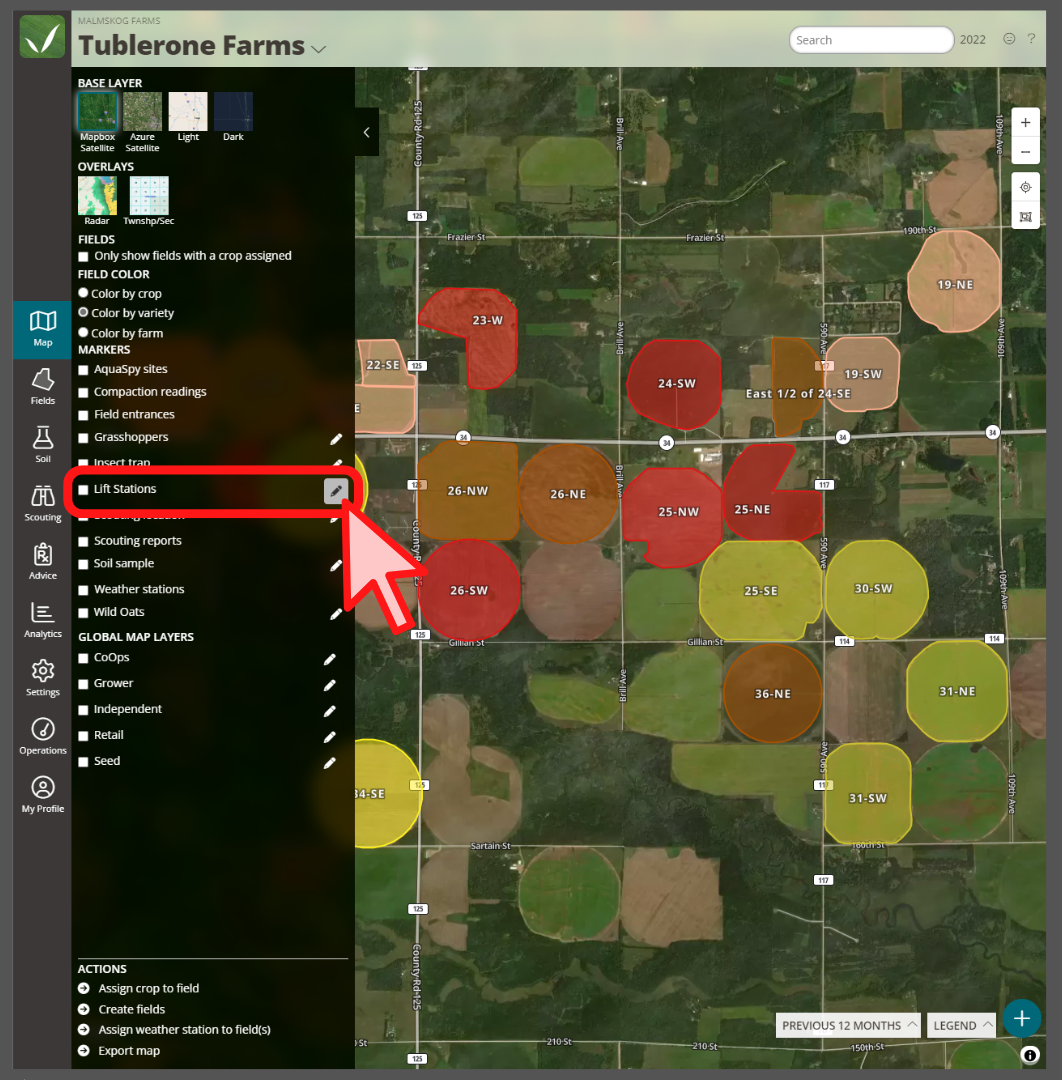Open the Soil section in sidebar
Screen dimensions: 1062x1080
pyautogui.click(x=42, y=444)
